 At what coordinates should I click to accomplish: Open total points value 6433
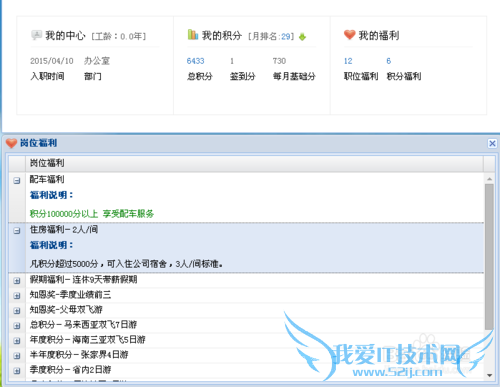195,61
